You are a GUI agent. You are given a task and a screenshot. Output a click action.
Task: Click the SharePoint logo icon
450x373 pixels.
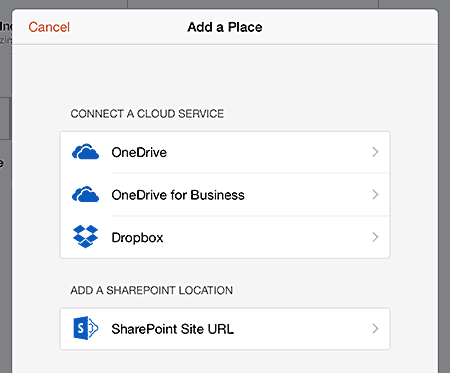[x=86, y=328]
